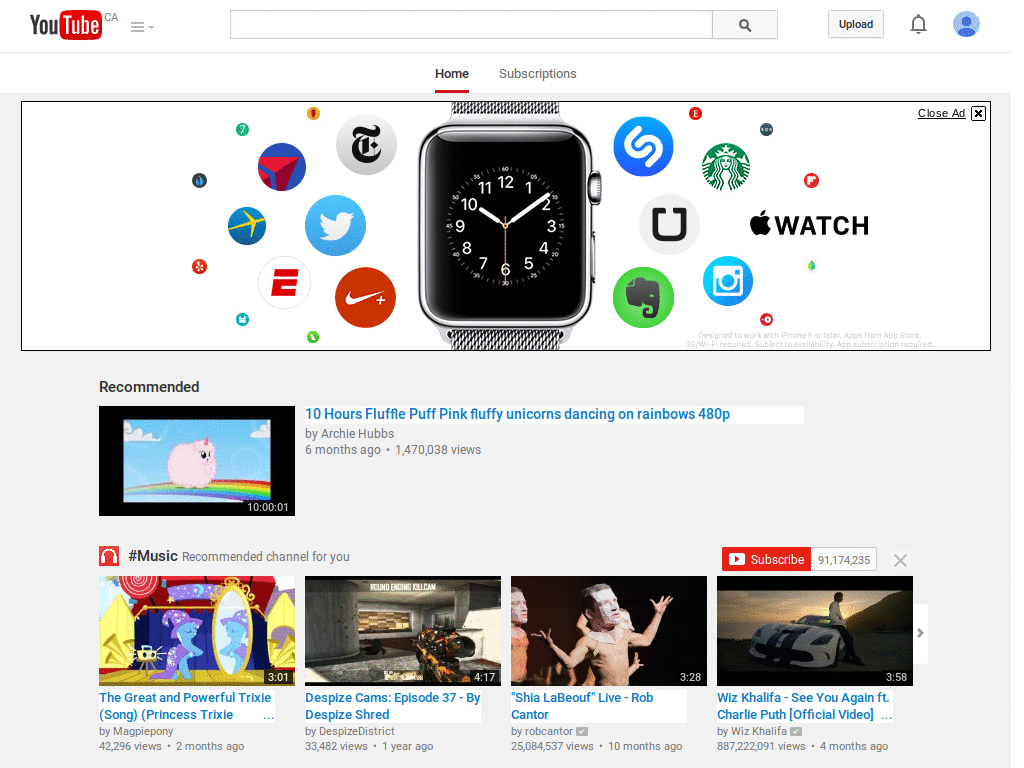Dismiss the #Music recommendation with X
This screenshot has width=1024, height=768.
900,560
